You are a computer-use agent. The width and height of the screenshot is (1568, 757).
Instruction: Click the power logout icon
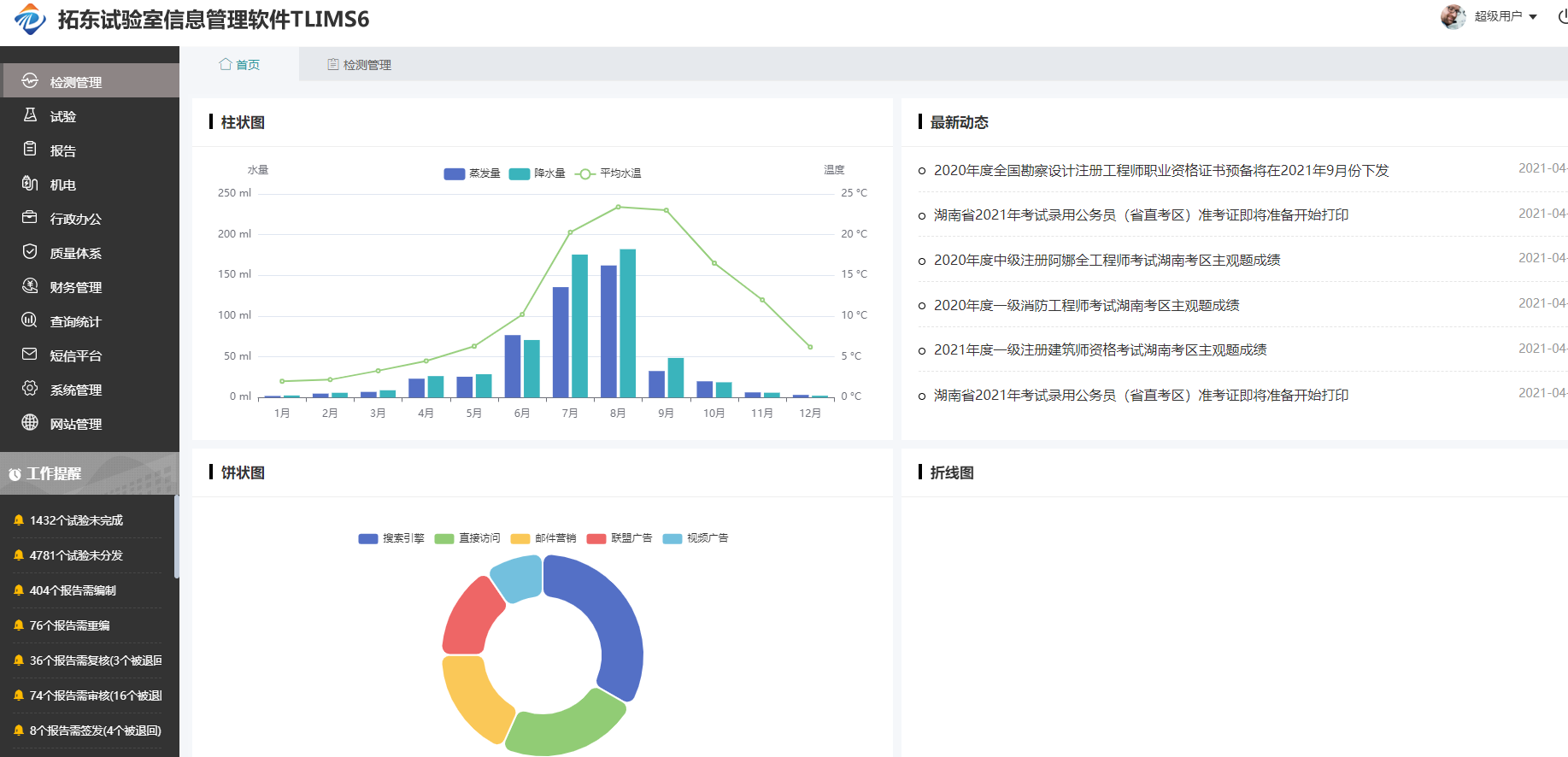(1562, 16)
